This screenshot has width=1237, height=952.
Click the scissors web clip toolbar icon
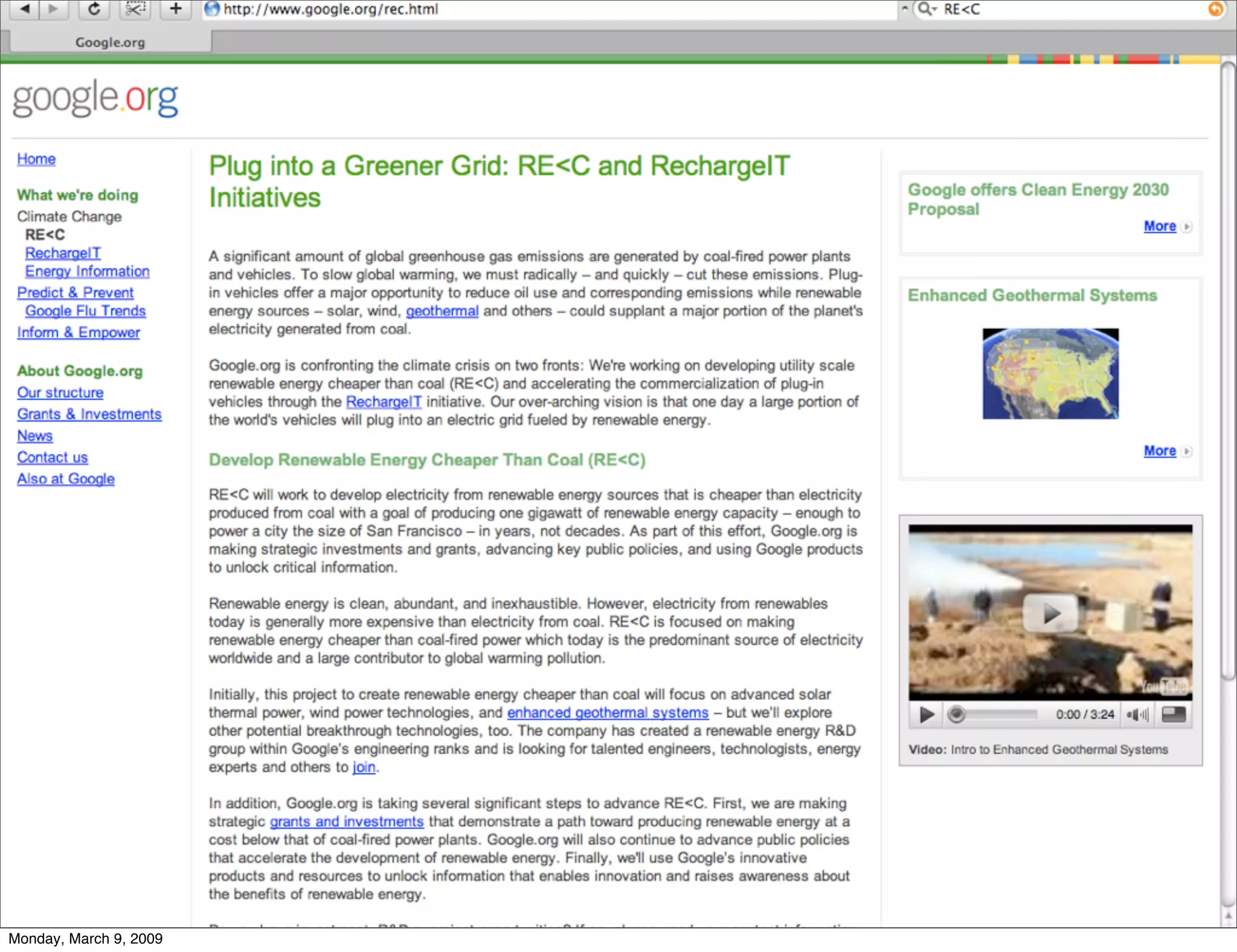tap(135, 9)
